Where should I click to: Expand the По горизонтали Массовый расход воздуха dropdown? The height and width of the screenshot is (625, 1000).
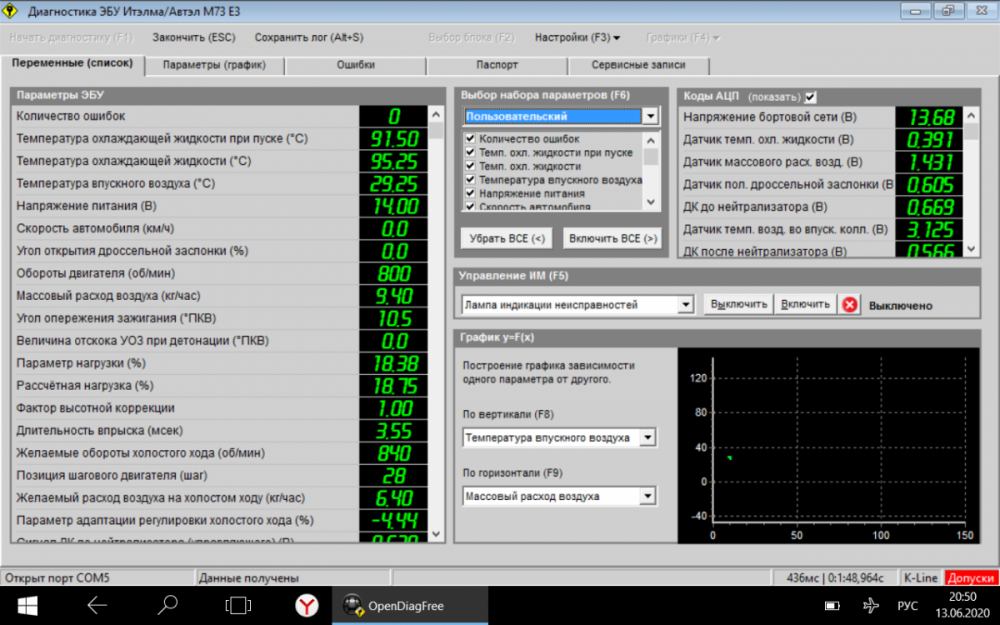tap(648, 496)
